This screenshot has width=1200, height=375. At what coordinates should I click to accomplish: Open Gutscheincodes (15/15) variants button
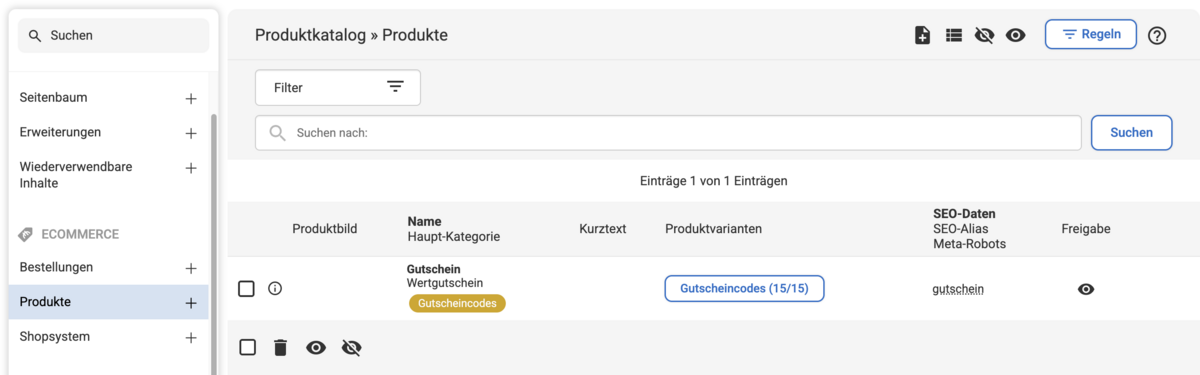point(744,289)
